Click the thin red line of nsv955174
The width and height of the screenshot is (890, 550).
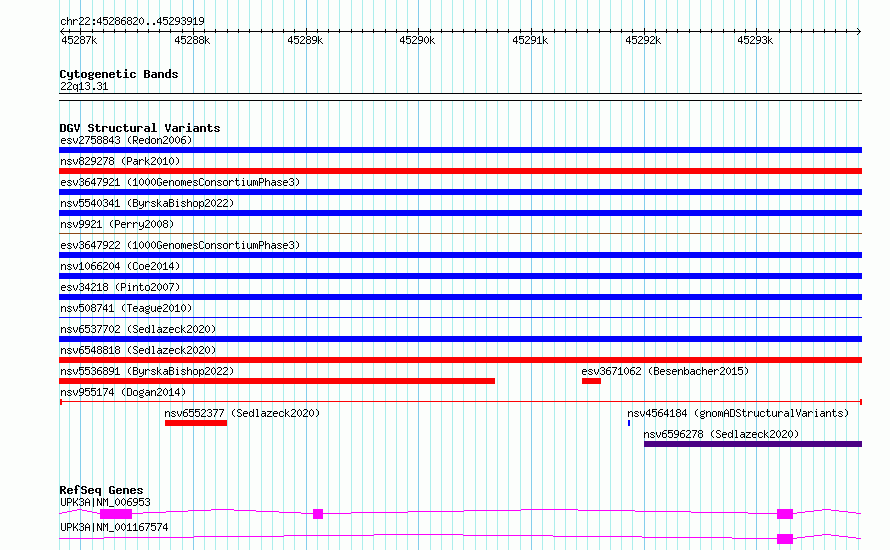point(460,402)
